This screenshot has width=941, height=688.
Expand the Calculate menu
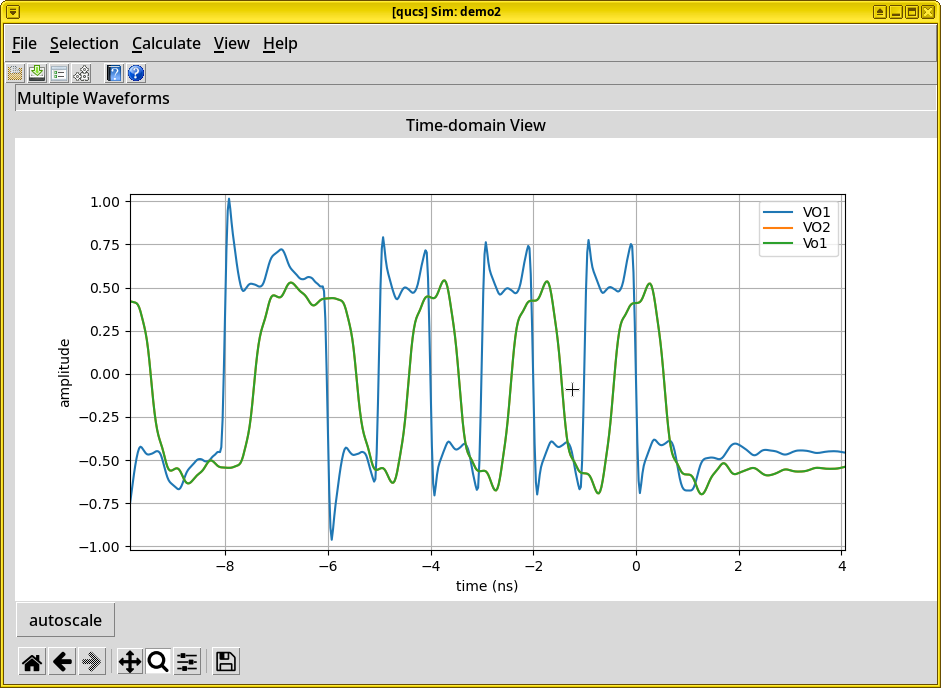[166, 43]
